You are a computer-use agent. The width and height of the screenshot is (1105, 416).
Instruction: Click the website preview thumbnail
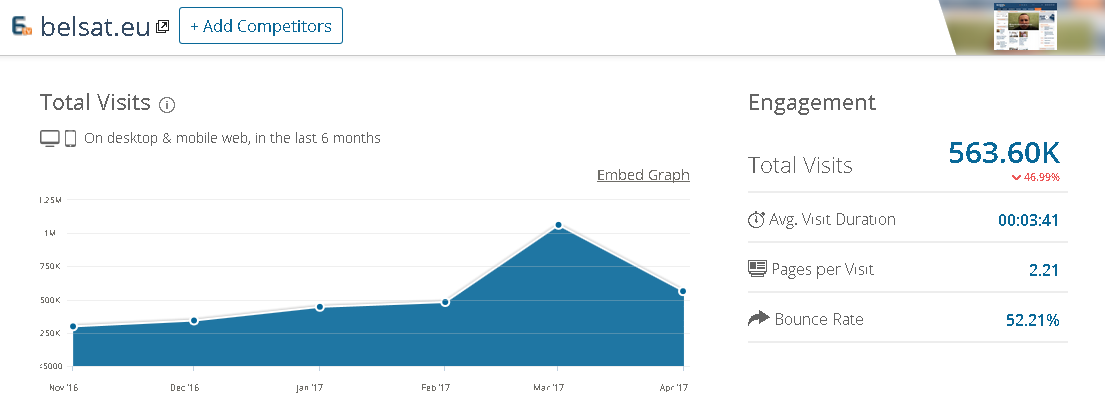(x=1024, y=27)
